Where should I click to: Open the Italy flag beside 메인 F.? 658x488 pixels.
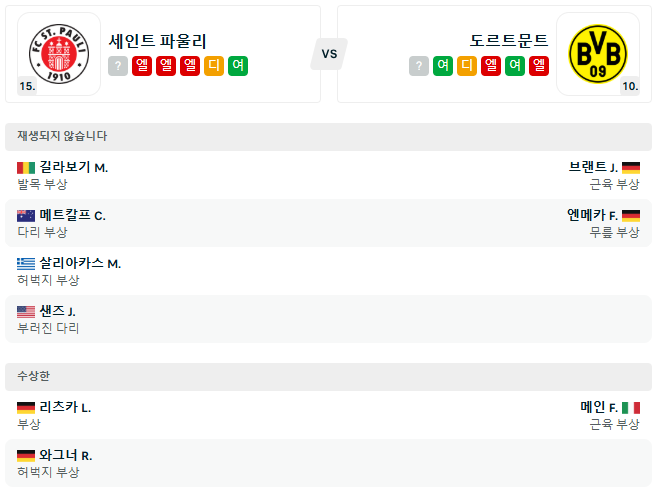click(631, 408)
